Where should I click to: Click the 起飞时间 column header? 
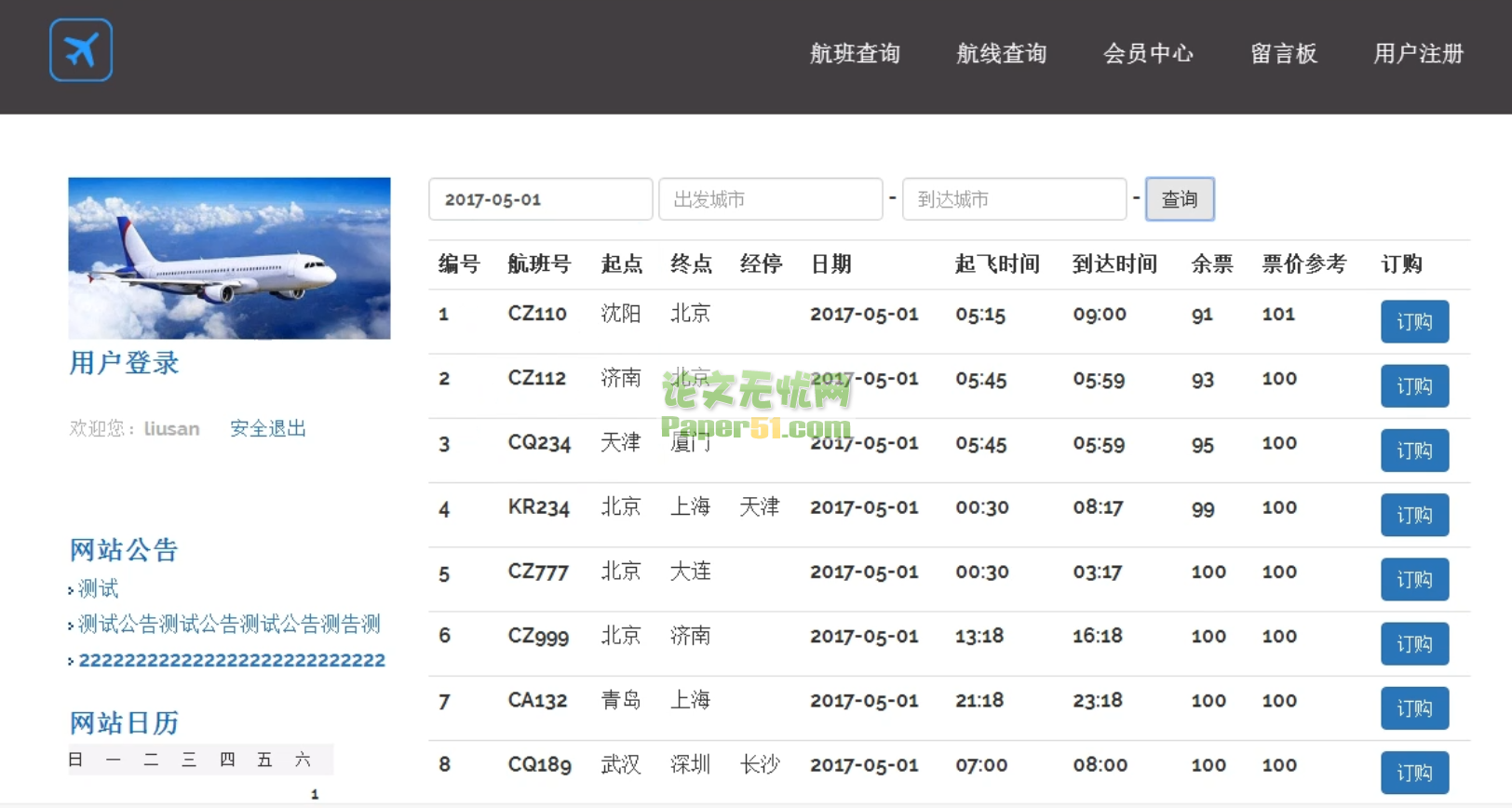[x=997, y=264]
